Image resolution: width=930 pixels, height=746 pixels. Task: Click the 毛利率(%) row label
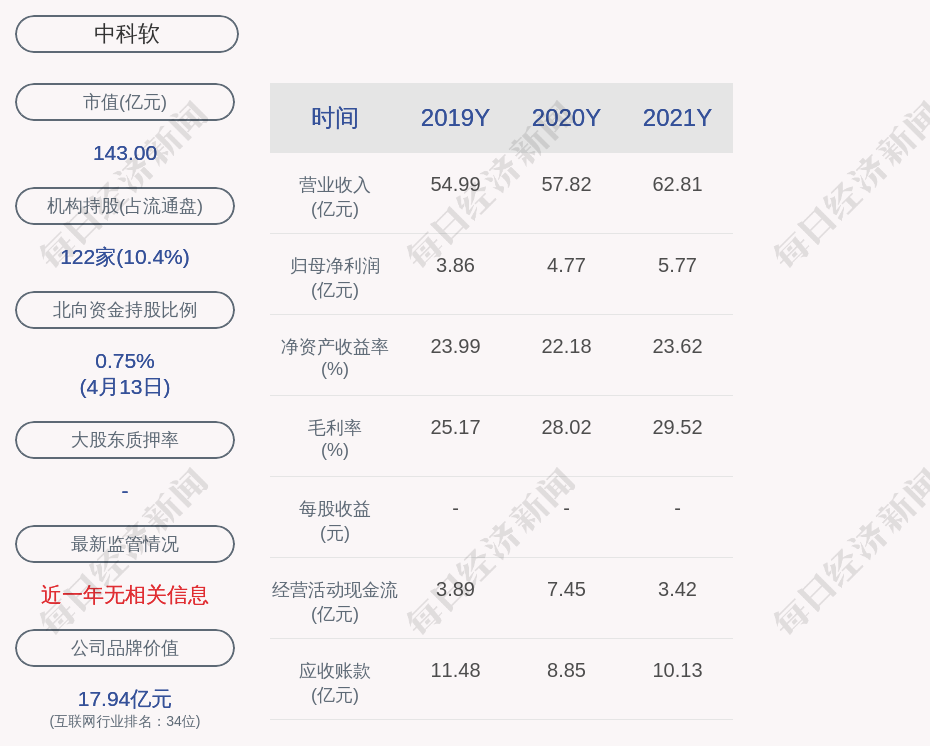coord(335,439)
